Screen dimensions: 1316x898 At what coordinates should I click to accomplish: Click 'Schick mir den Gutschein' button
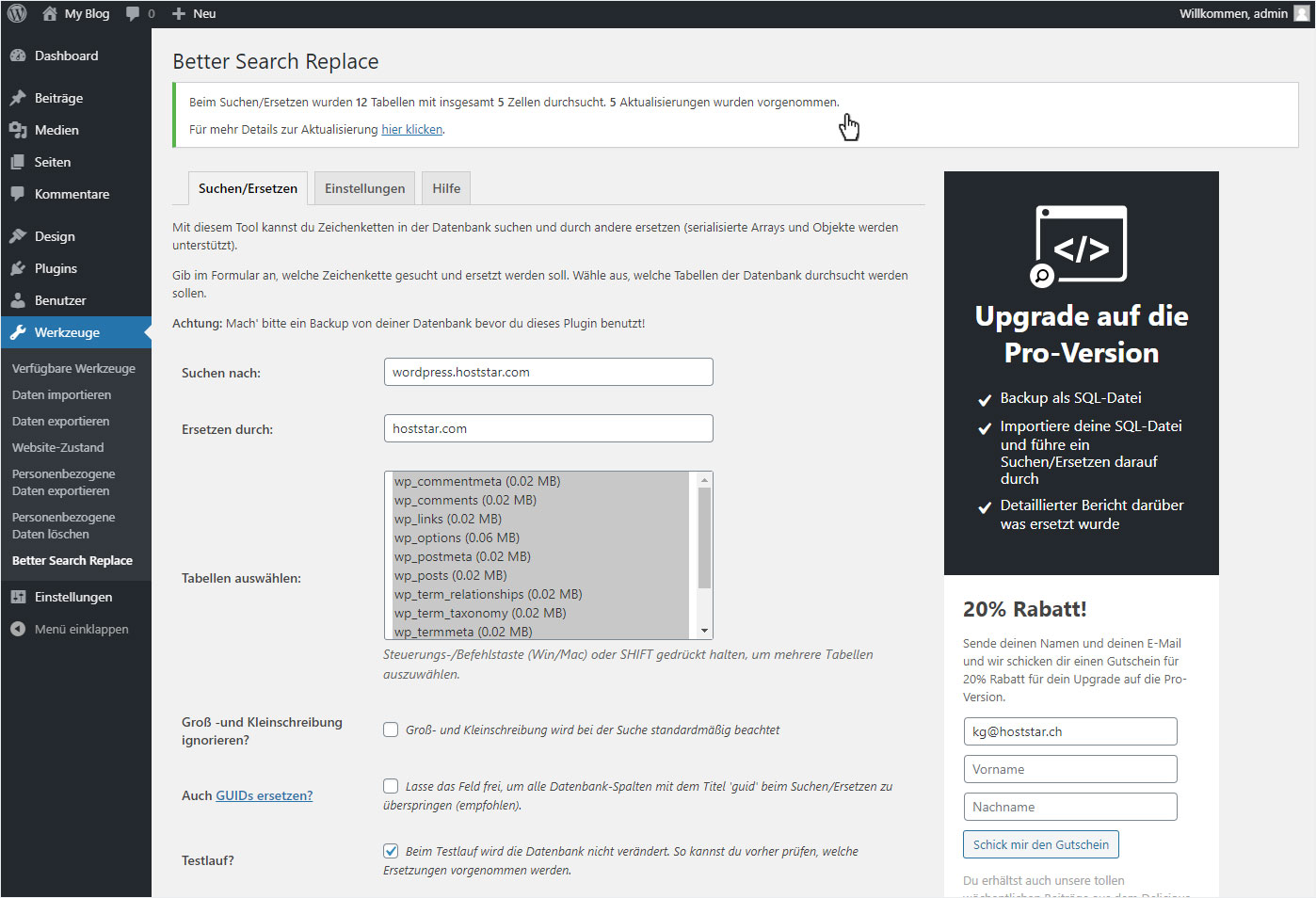[1040, 844]
